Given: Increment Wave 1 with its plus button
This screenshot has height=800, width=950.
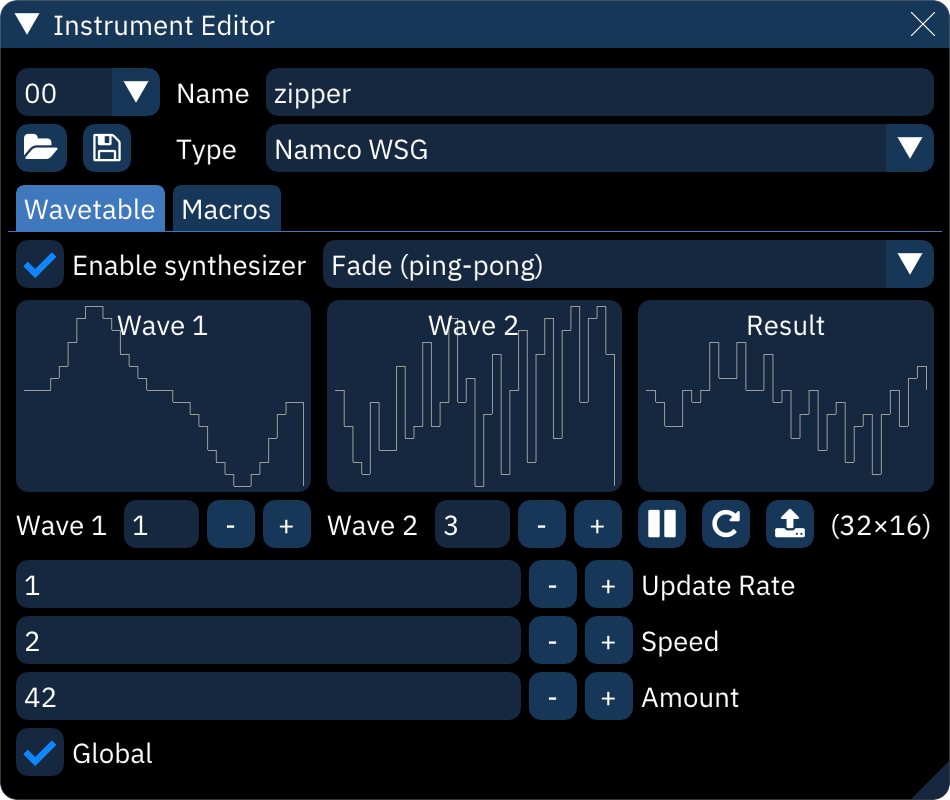Looking at the screenshot, I should pos(286,524).
